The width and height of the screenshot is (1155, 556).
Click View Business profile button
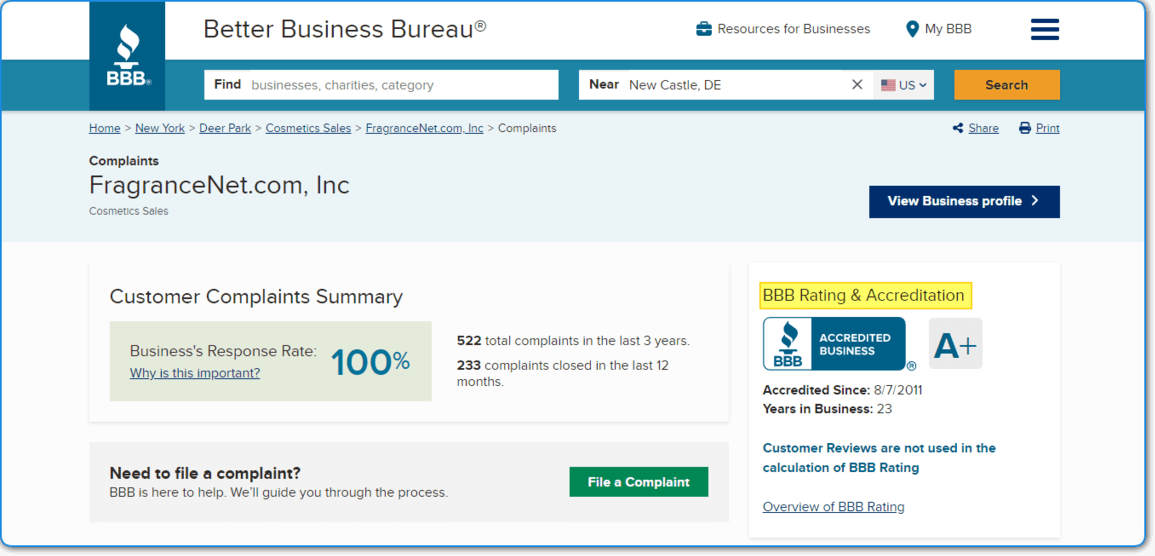click(x=964, y=202)
